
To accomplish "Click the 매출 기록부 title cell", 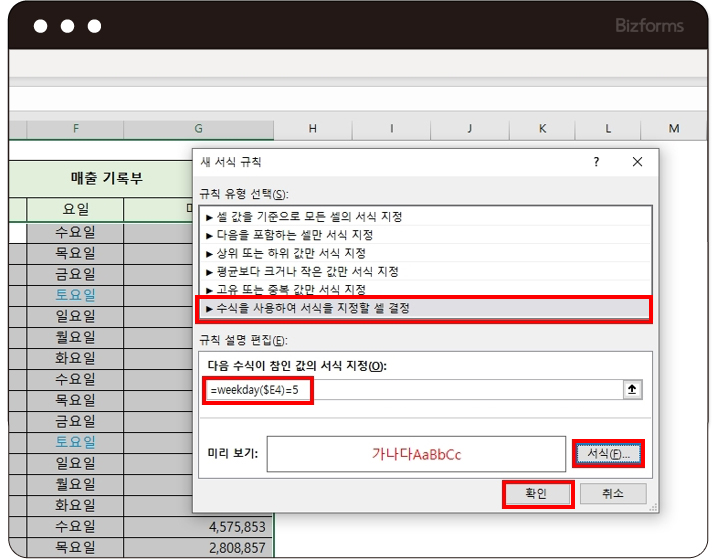I will [x=106, y=178].
